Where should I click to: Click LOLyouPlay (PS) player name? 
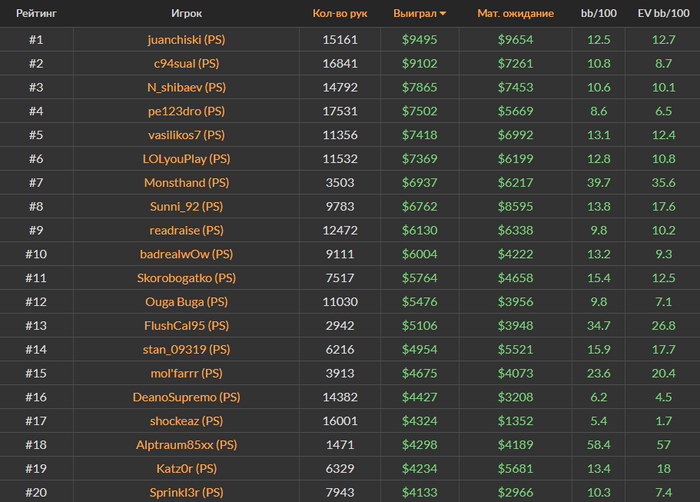click(x=186, y=159)
